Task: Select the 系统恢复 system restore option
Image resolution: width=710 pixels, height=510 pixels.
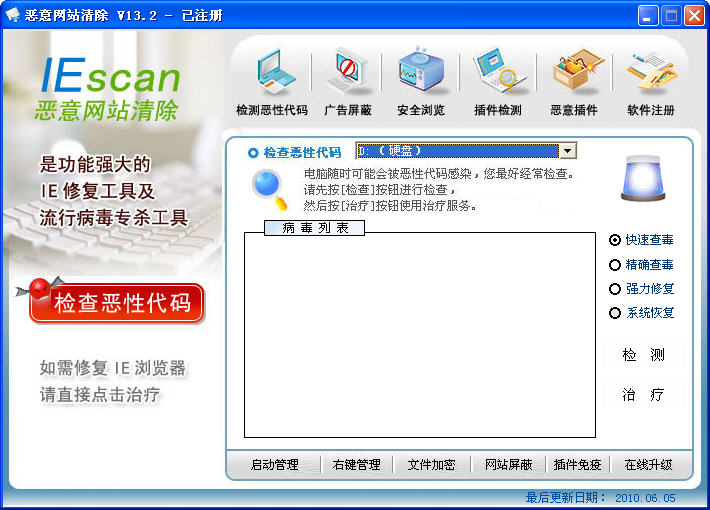Action: click(616, 313)
